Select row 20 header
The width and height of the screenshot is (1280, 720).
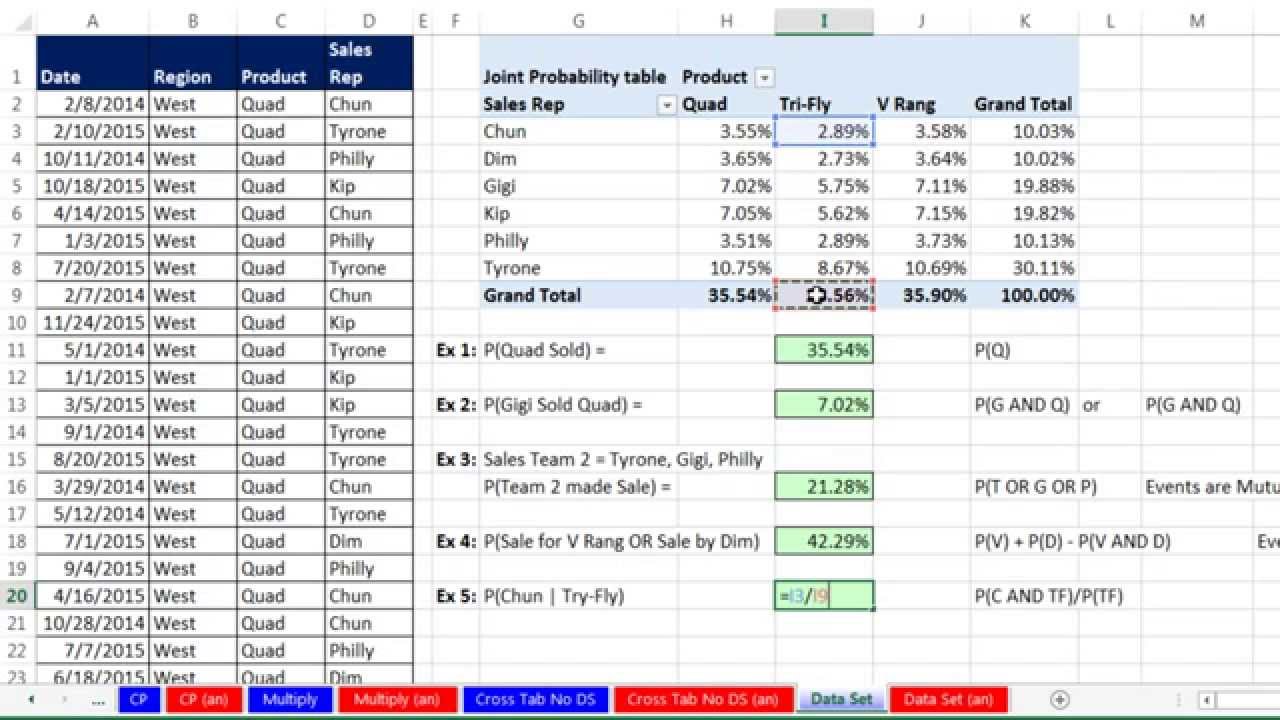tap(17, 596)
